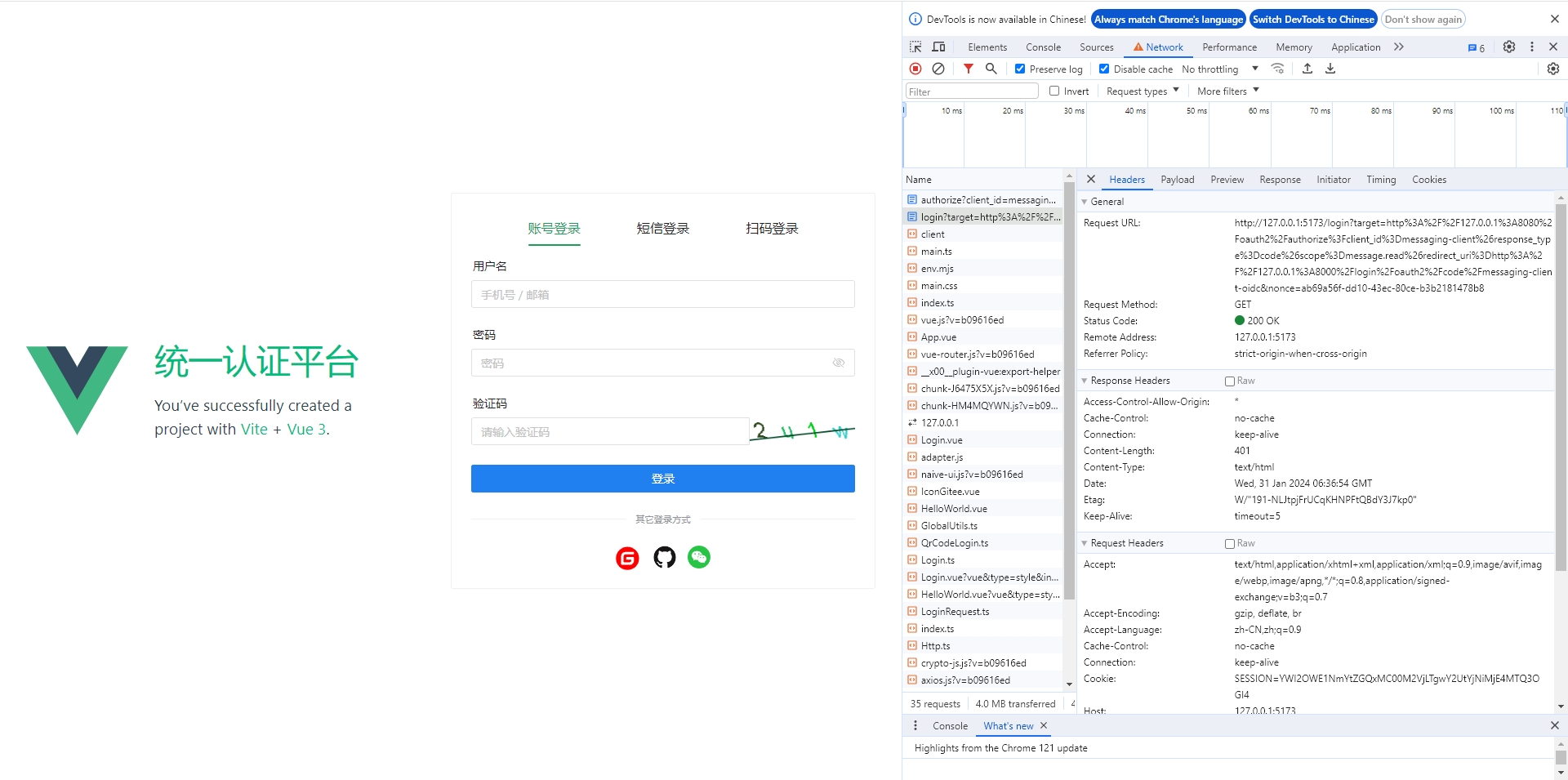Click the import HAR upload icon
This screenshot has height=780, width=1568.
point(1307,69)
